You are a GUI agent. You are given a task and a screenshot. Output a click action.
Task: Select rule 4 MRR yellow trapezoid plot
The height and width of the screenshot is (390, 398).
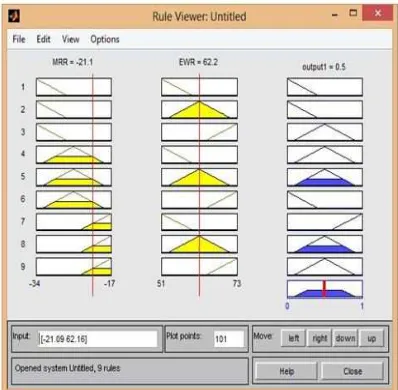coord(74,154)
